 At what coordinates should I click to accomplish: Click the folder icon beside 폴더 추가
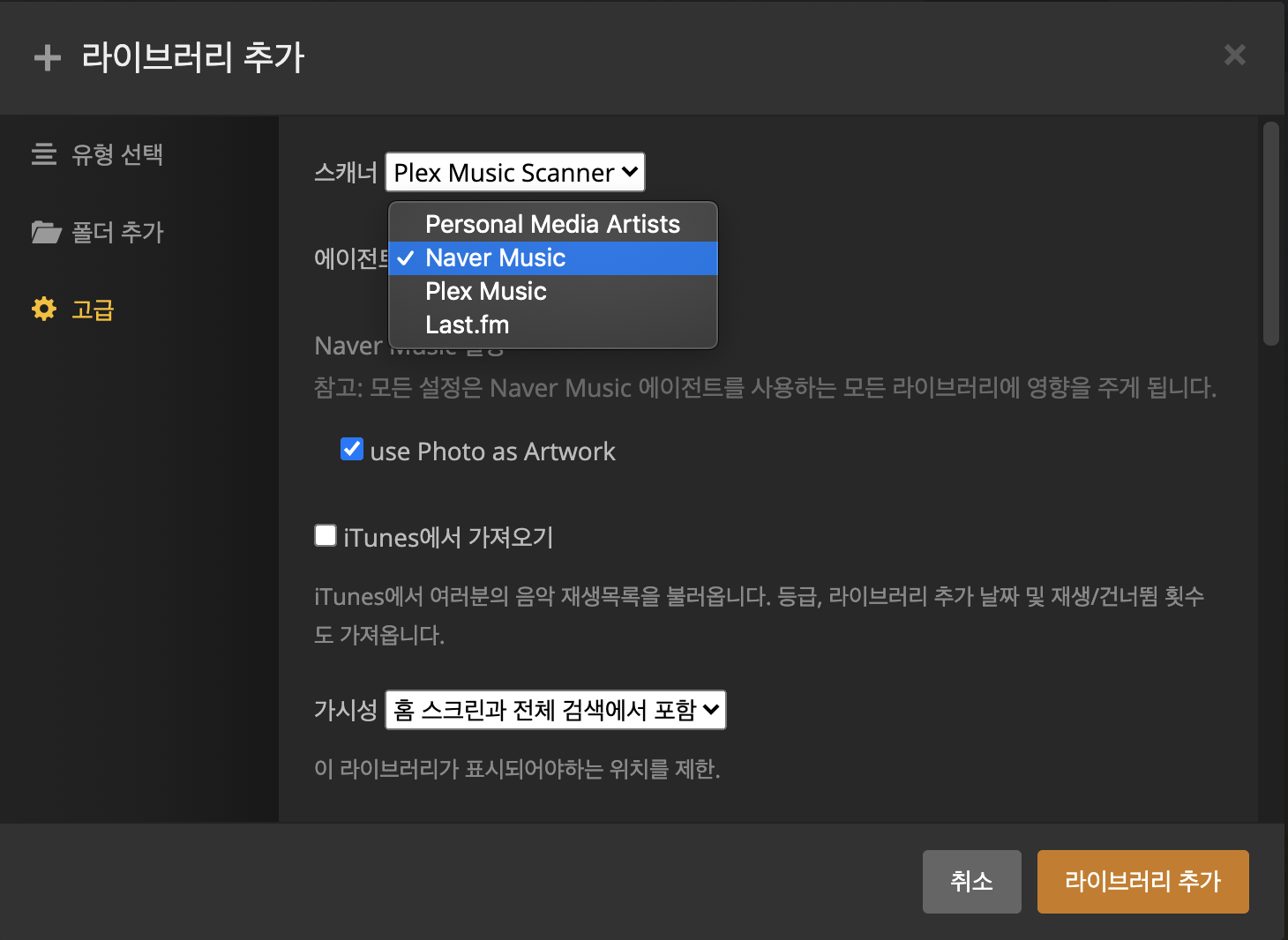pyautogui.click(x=46, y=232)
